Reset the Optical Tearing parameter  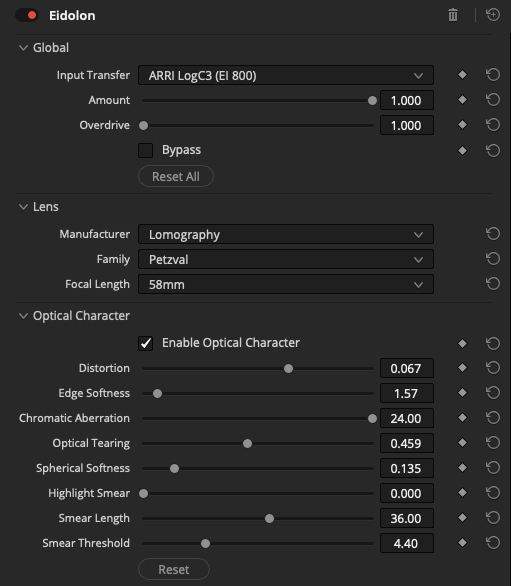point(493,443)
